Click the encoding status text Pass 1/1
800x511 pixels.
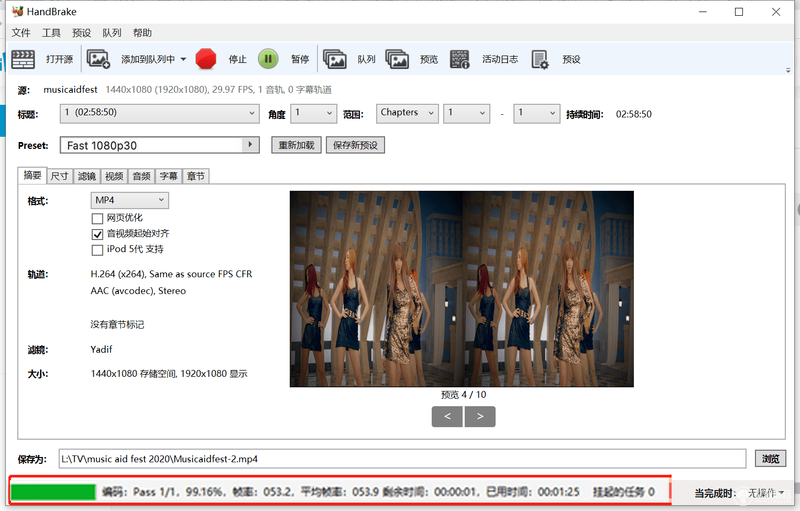(154, 492)
